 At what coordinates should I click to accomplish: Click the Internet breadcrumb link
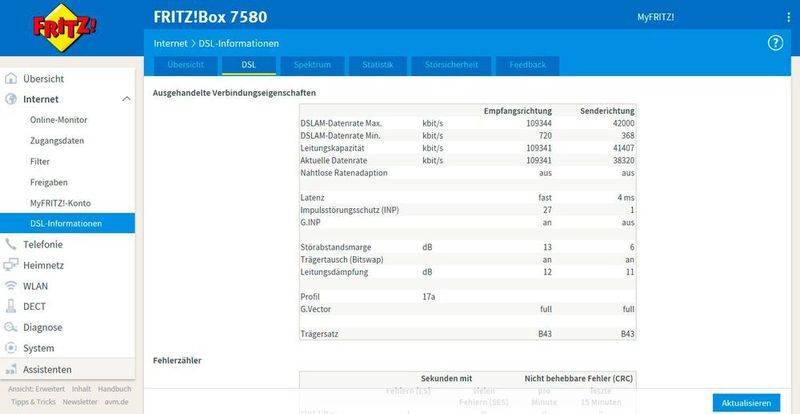point(170,43)
